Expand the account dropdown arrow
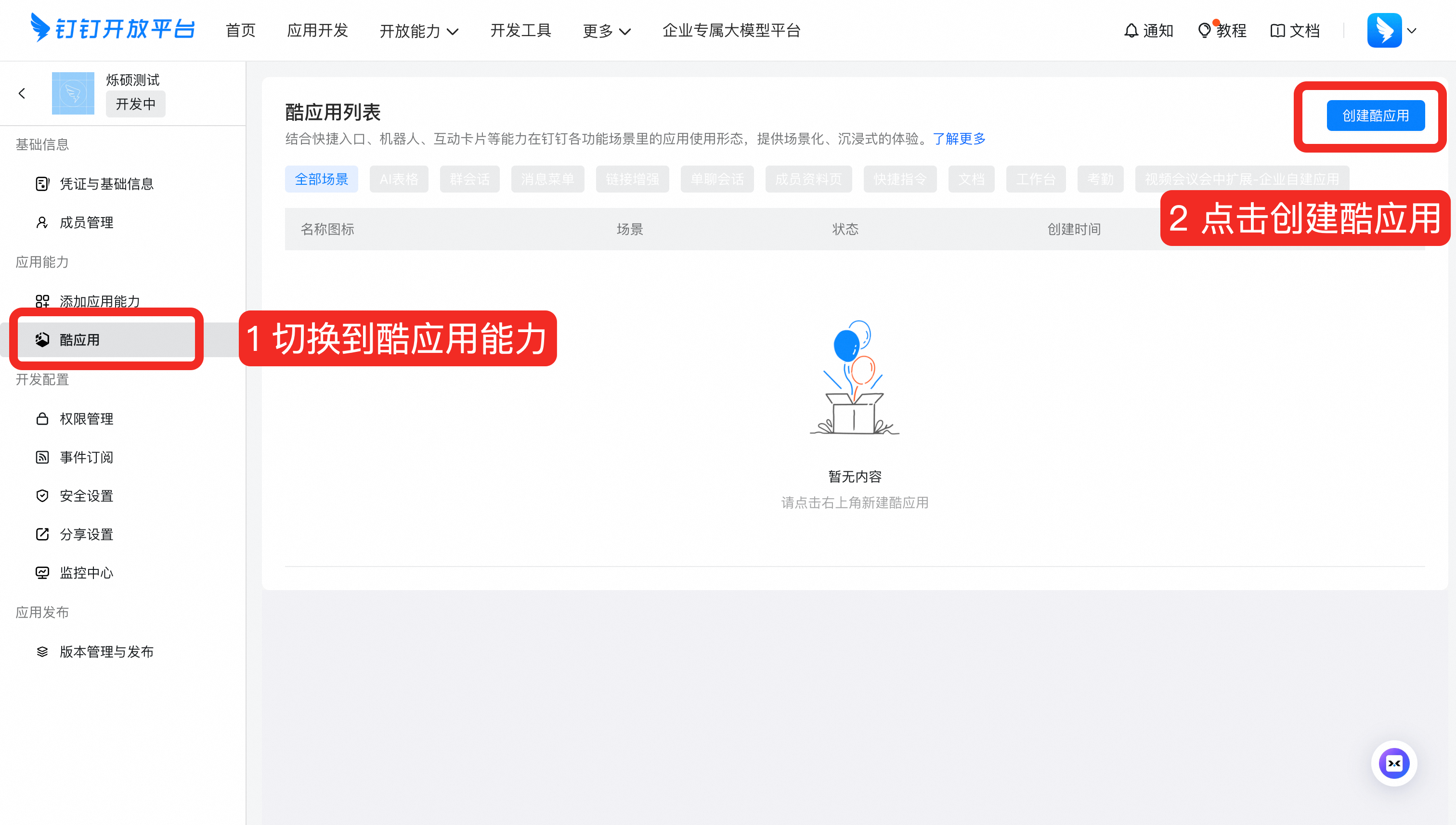Screen dimensions: 1456x825 tap(1412, 31)
